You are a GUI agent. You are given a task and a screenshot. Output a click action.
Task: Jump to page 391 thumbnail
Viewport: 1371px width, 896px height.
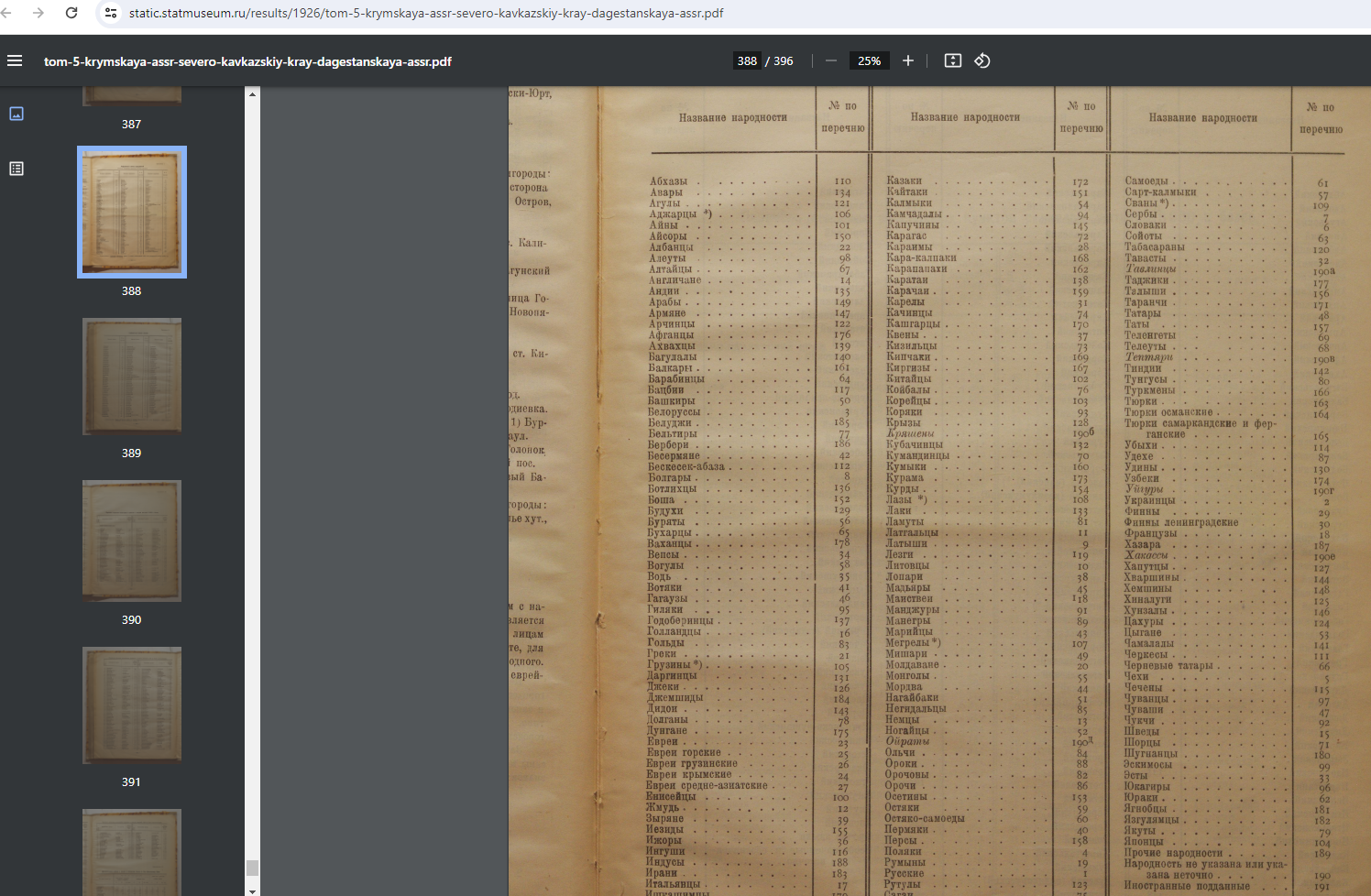click(x=132, y=705)
